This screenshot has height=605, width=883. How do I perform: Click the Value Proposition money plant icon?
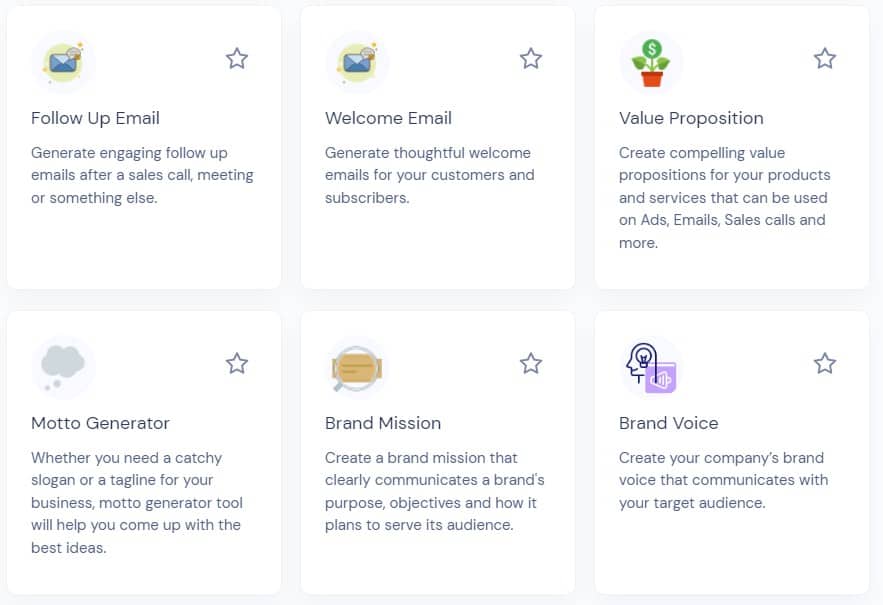tap(651, 62)
